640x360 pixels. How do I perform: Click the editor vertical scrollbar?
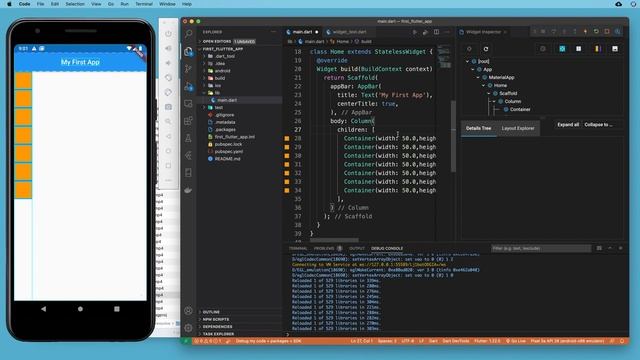click(x=453, y=136)
